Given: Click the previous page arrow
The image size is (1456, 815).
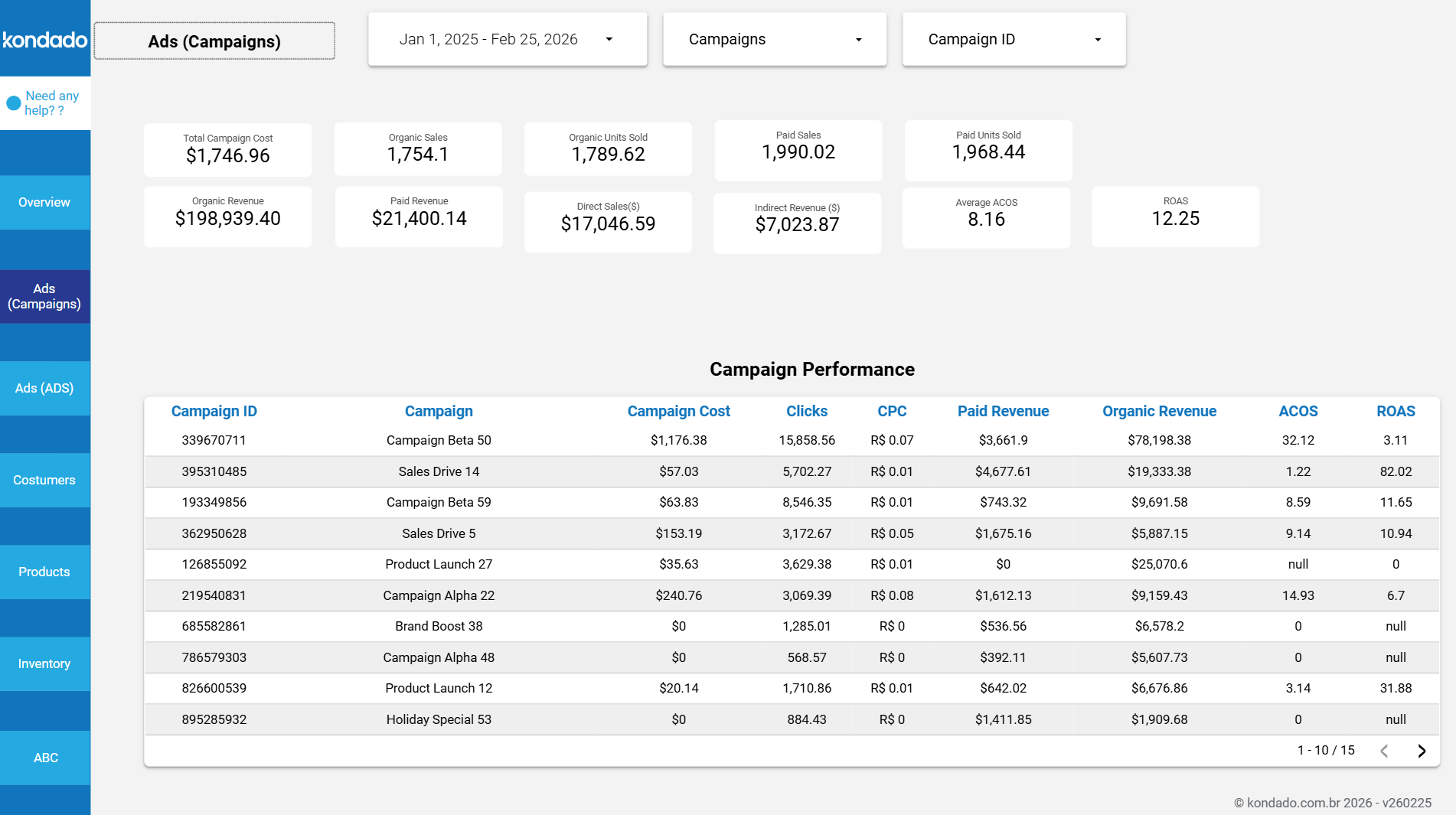Looking at the screenshot, I should [x=1384, y=751].
